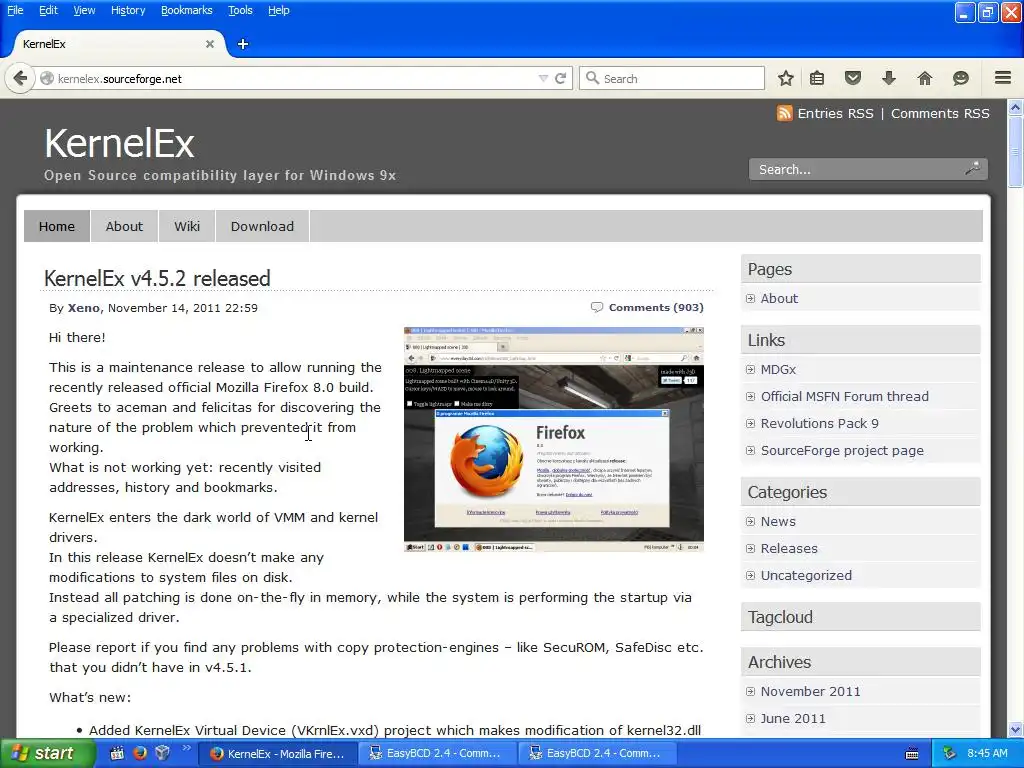1024x768 pixels.
Task: Open the Pocket icon in toolbar
Action: [x=853, y=78]
